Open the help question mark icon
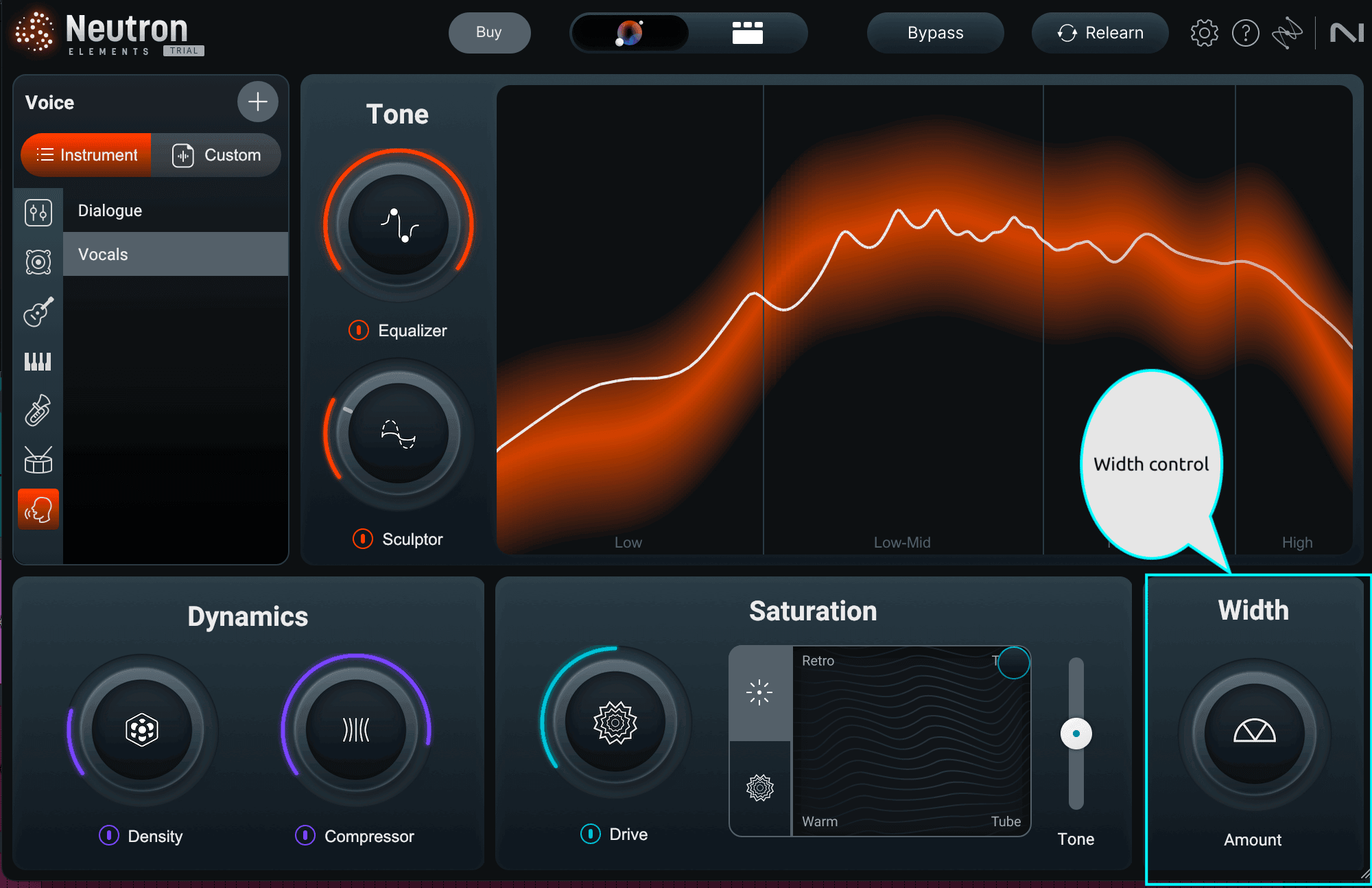The height and width of the screenshot is (888, 1372). pyautogui.click(x=1245, y=33)
